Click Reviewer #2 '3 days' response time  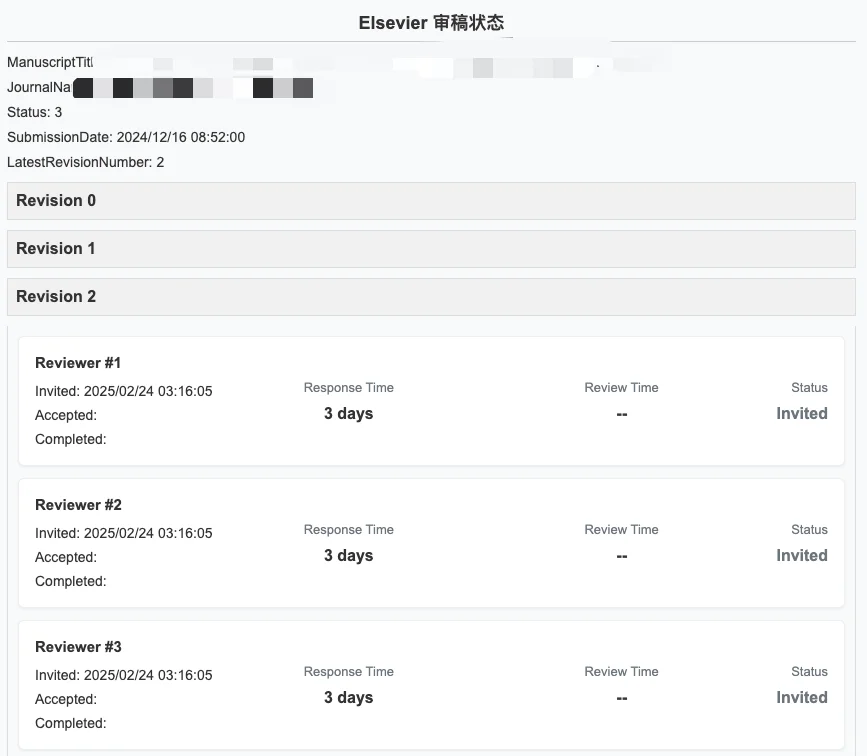(x=348, y=556)
